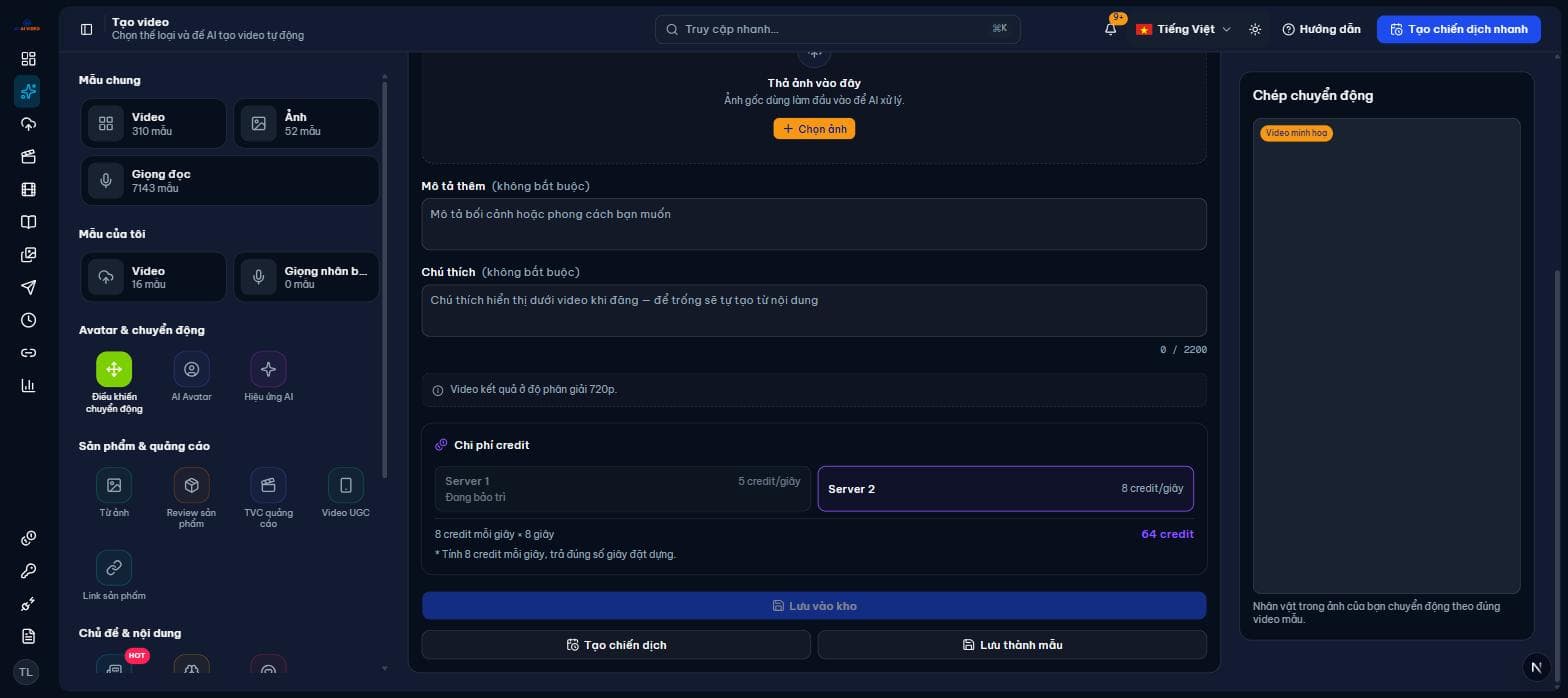Viewport: 1568px width, 698px height.
Task: Choose the Link sản phẩm tile
Action: 114,575
